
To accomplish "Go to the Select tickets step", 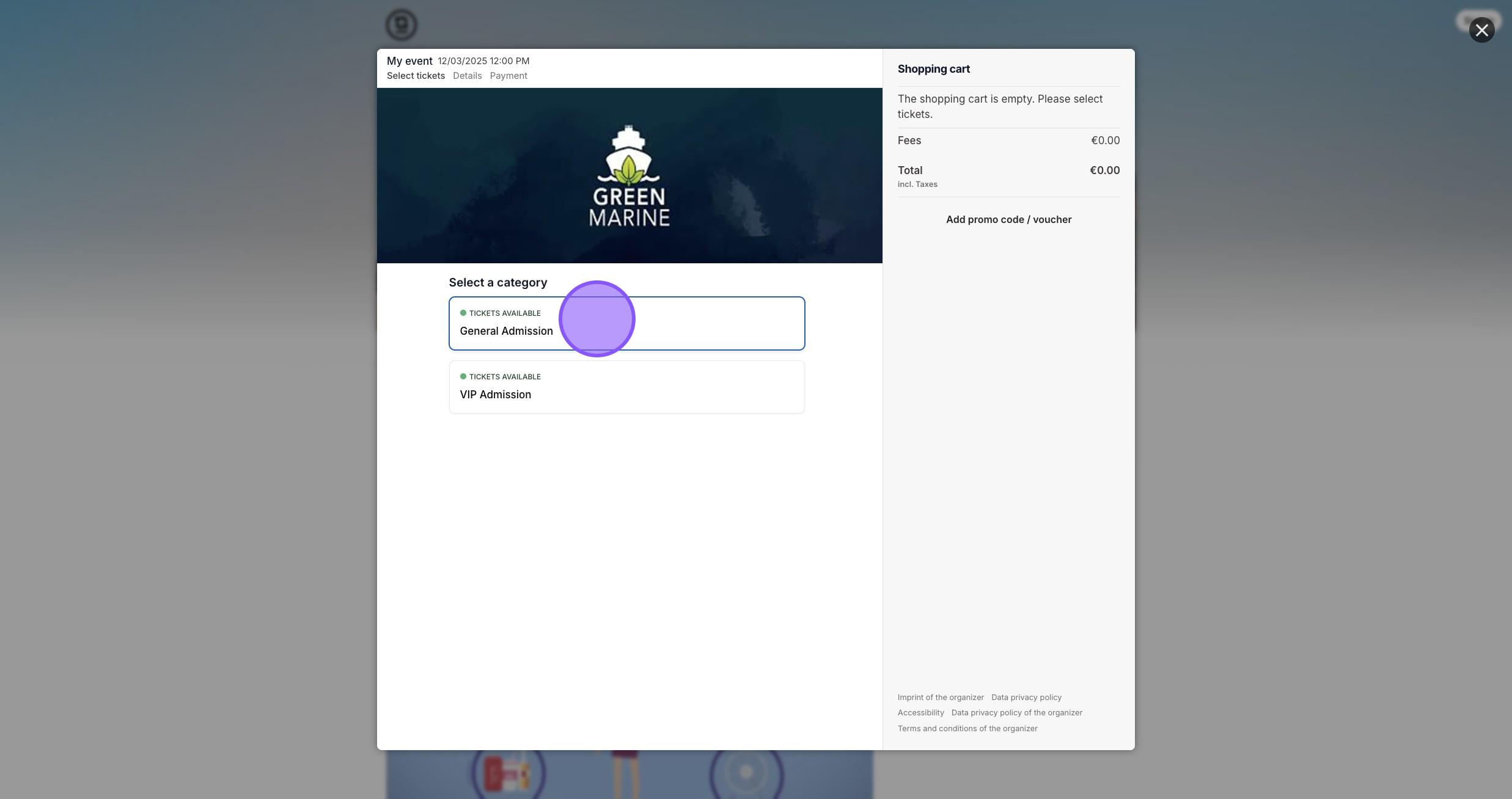I will (x=416, y=76).
